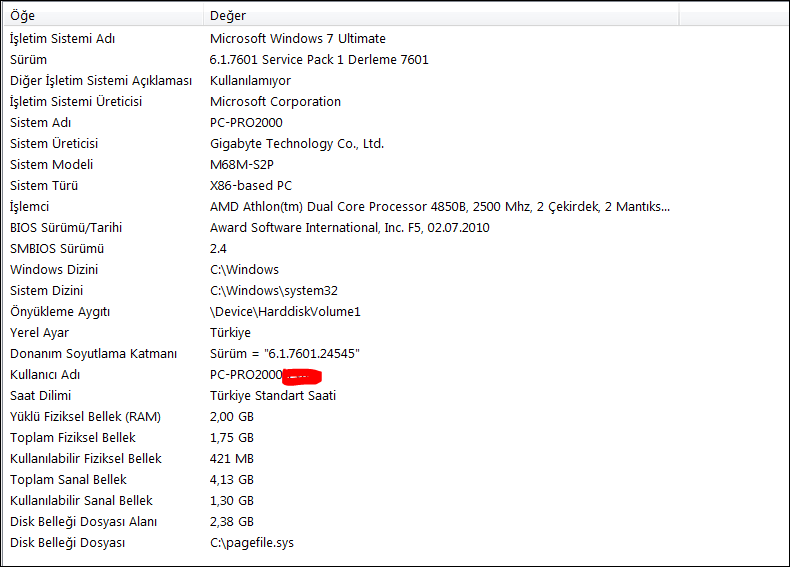790x567 pixels.
Task: Highlight the Windows Dizini row
Action: coord(54,269)
